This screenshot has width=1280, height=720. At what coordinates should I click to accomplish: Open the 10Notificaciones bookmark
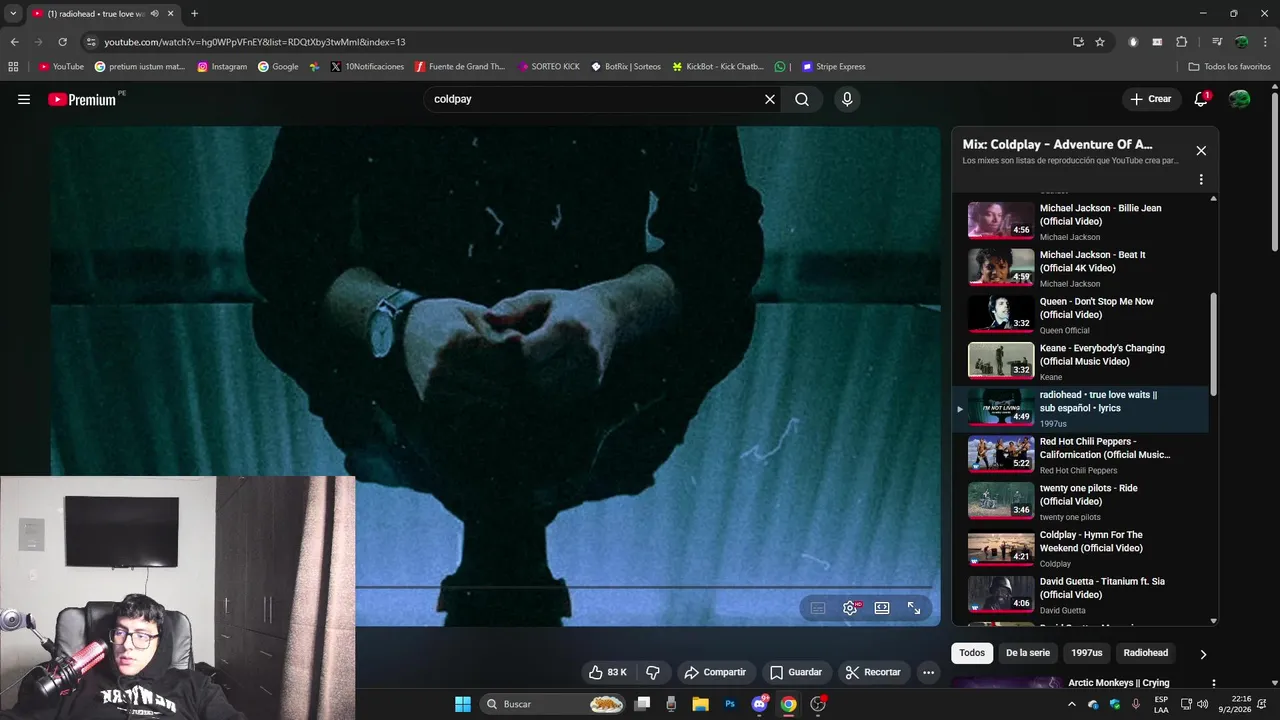pyautogui.click(x=367, y=67)
